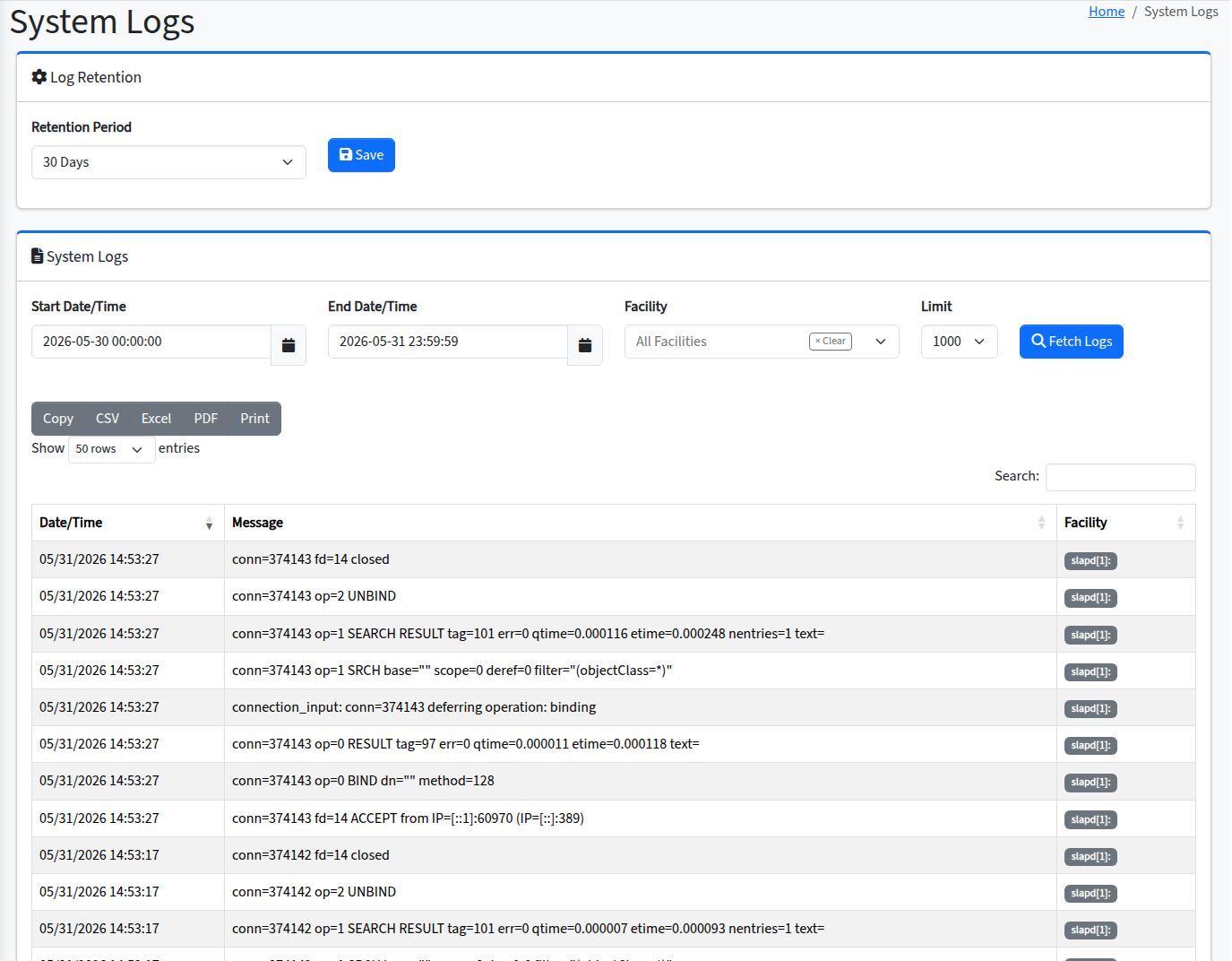
Task: Open the Start Date/Time calendar picker
Action: coord(289,345)
